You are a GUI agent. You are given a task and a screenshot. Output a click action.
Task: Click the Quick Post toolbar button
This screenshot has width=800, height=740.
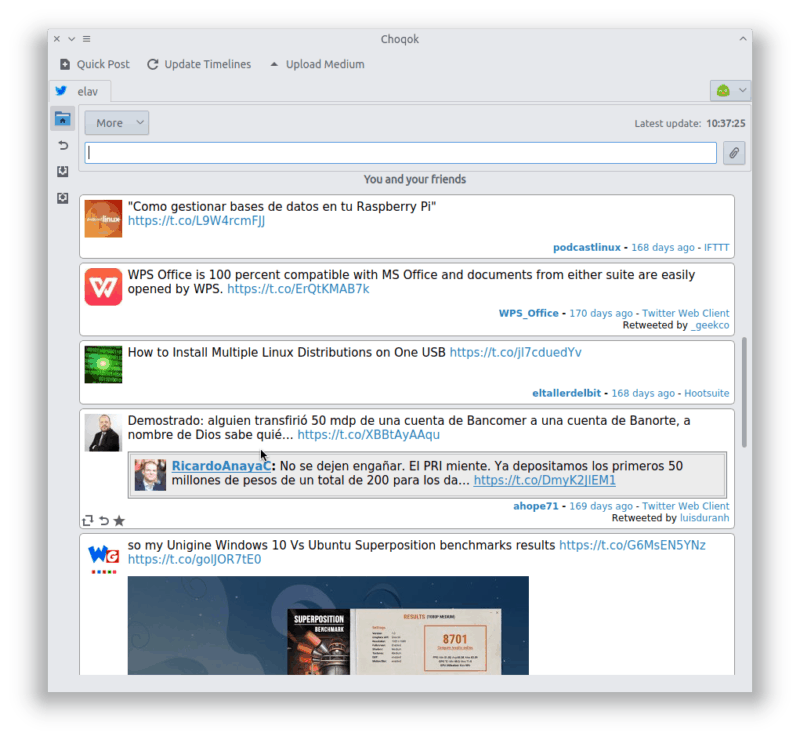(x=94, y=64)
